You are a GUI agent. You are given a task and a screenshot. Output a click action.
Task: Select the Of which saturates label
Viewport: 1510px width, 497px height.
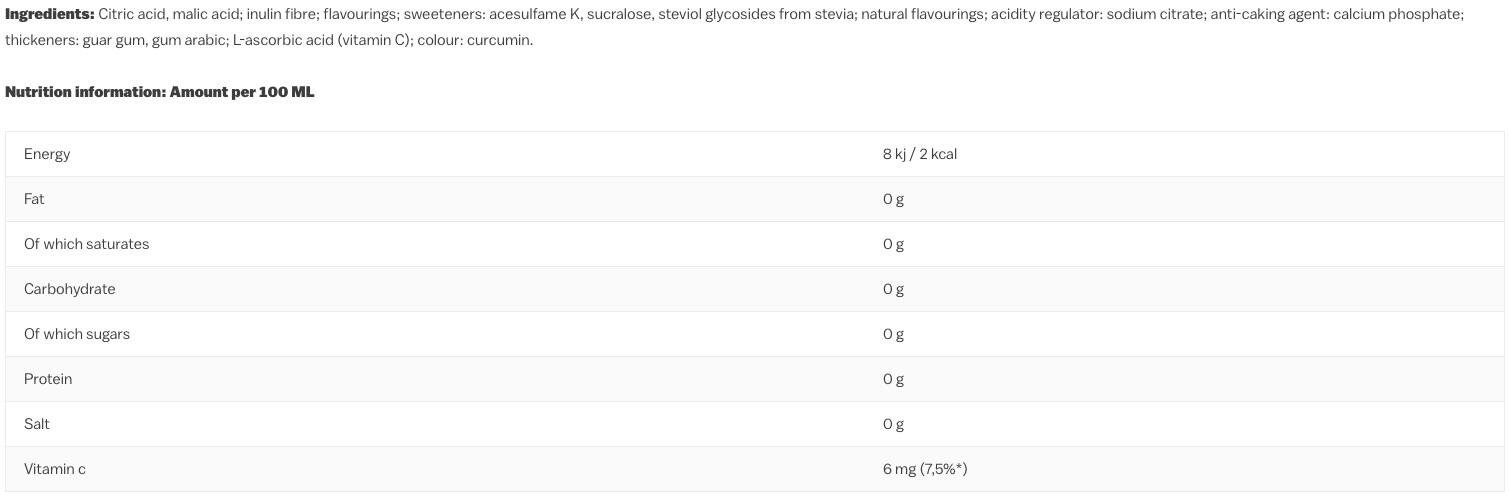(x=86, y=244)
